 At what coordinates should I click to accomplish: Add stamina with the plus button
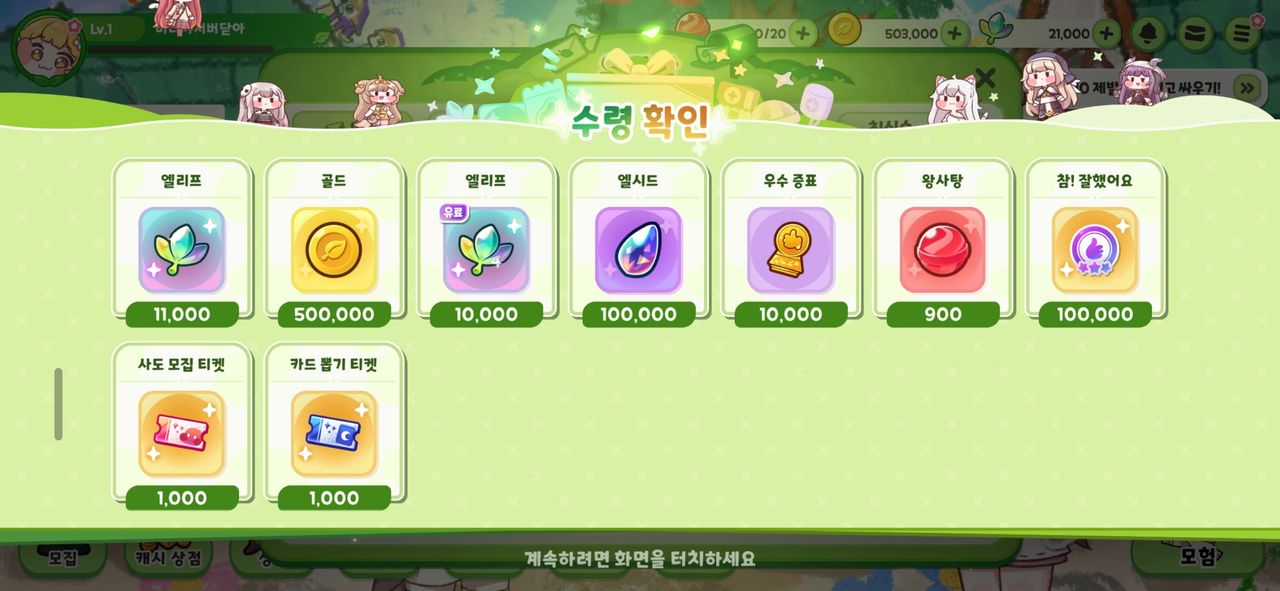pos(802,33)
